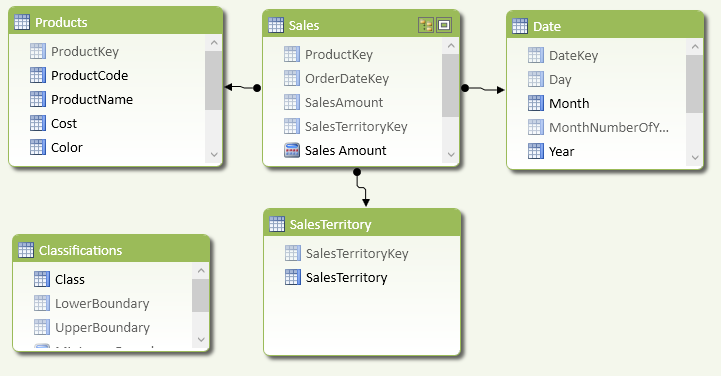Select the ProductName field
The image size is (721, 376).
tap(92, 99)
